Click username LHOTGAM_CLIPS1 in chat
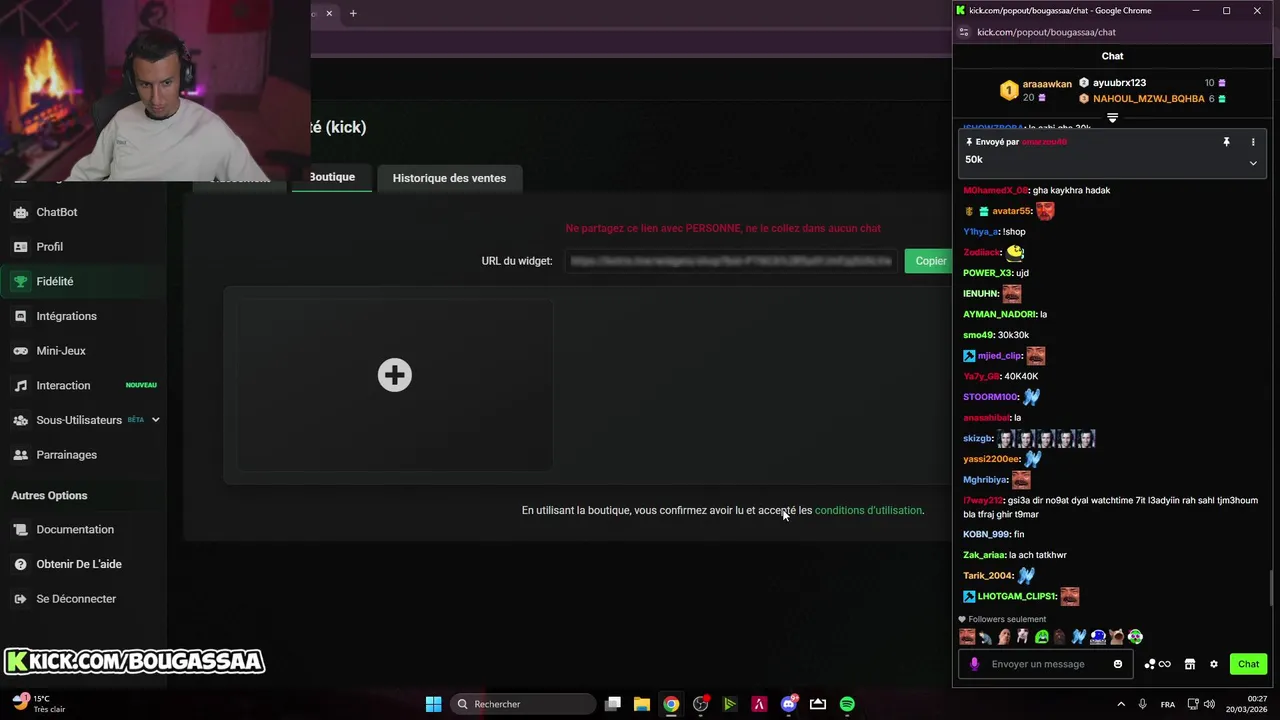 [1016, 597]
